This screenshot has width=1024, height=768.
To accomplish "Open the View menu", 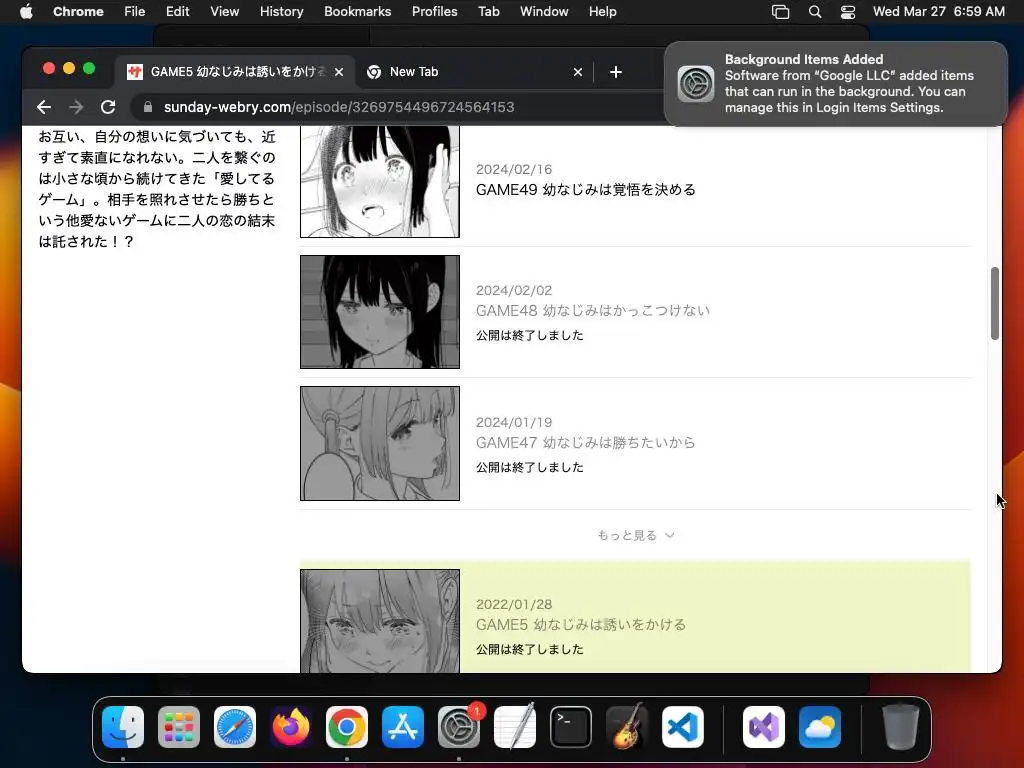I will 224,12.
